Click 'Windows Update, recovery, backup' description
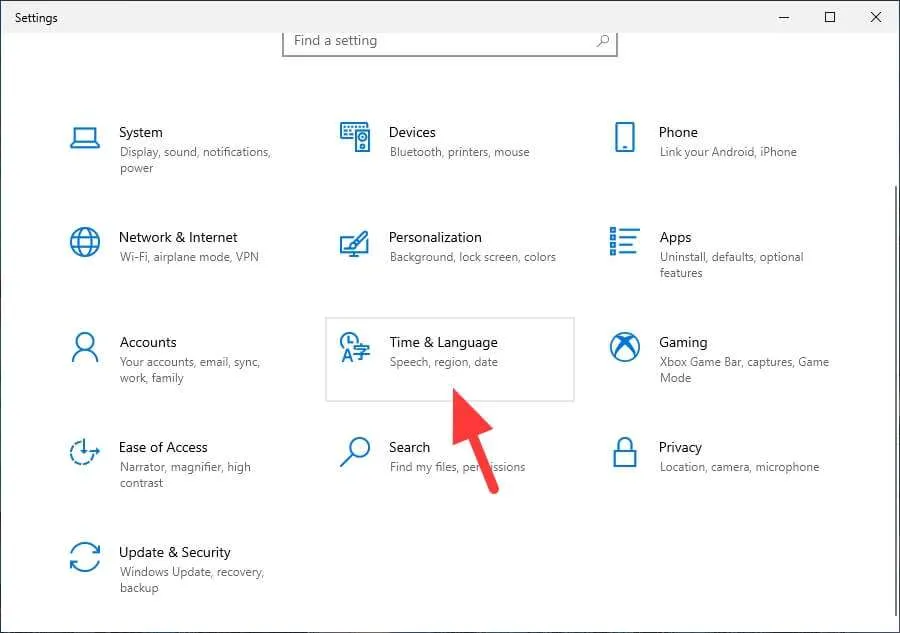Screen dimensions: 900x633 coord(192,580)
